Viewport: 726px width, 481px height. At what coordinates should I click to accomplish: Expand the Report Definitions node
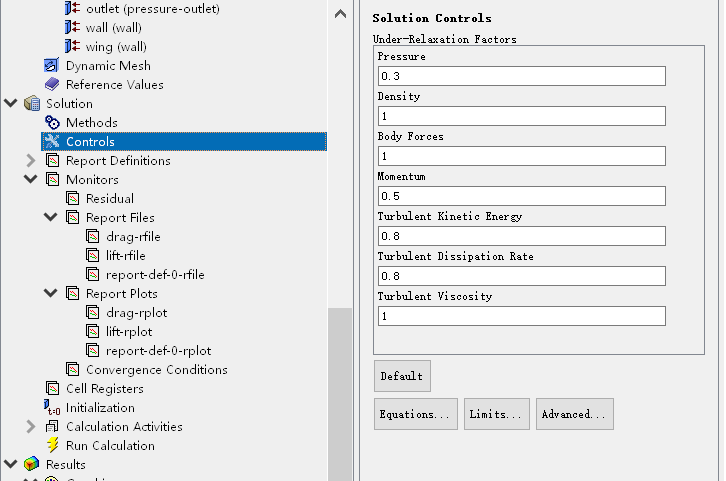tap(31, 161)
